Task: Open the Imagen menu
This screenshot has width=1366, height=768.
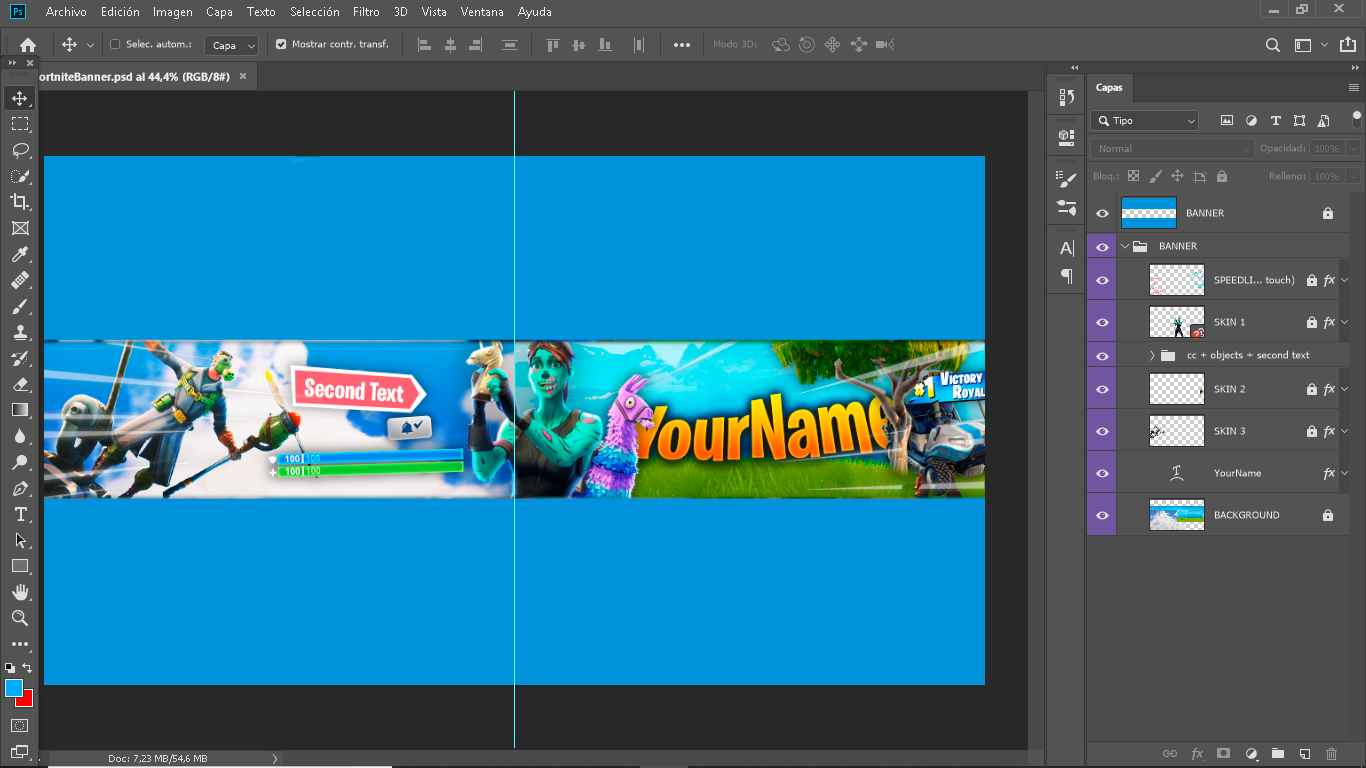Action: click(x=173, y=12)
